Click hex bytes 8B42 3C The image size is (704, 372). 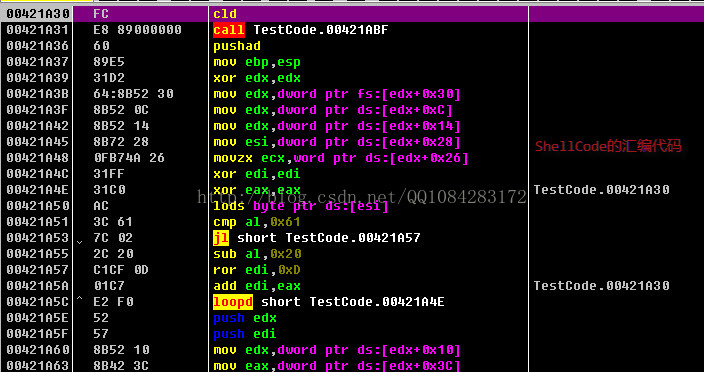[x=121, y=366]
